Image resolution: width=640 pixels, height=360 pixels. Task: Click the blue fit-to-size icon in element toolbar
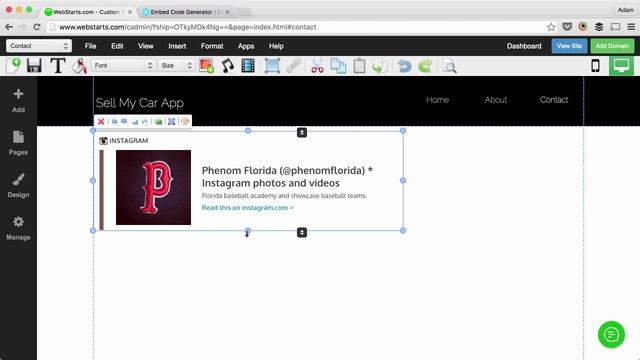pos(172,122)
